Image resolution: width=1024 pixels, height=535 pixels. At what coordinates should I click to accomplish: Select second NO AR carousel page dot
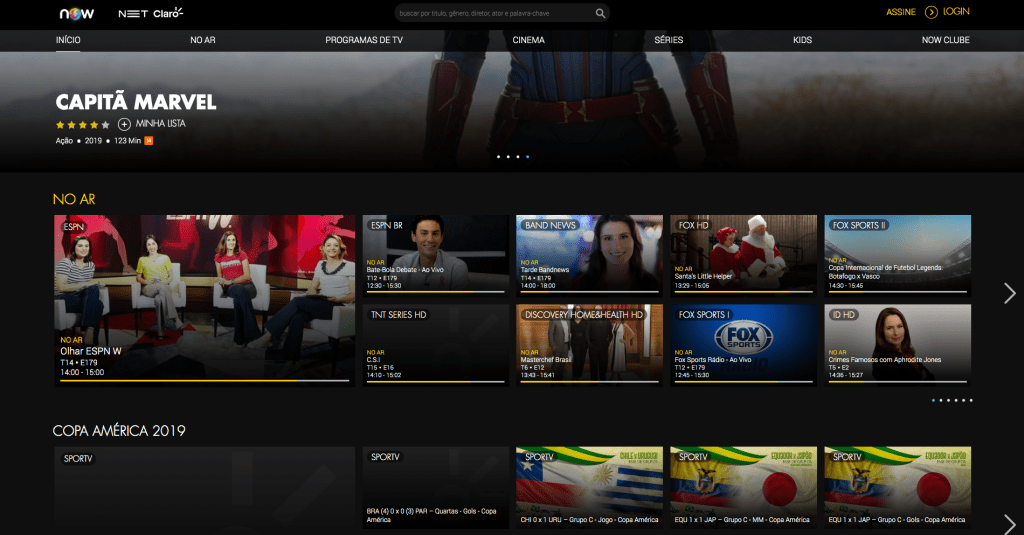click(x=940, y=400)
